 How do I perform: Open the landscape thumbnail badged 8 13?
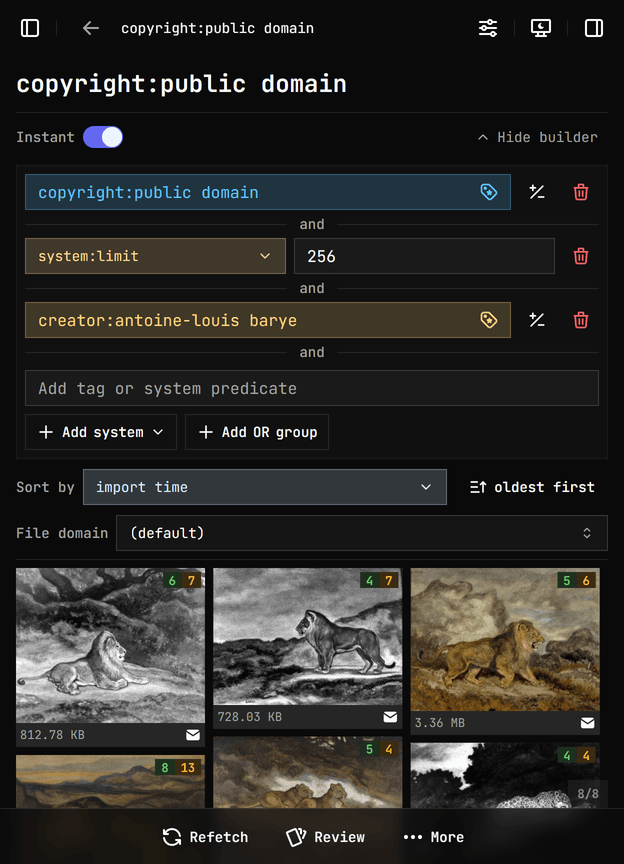(x=110, y=782)
